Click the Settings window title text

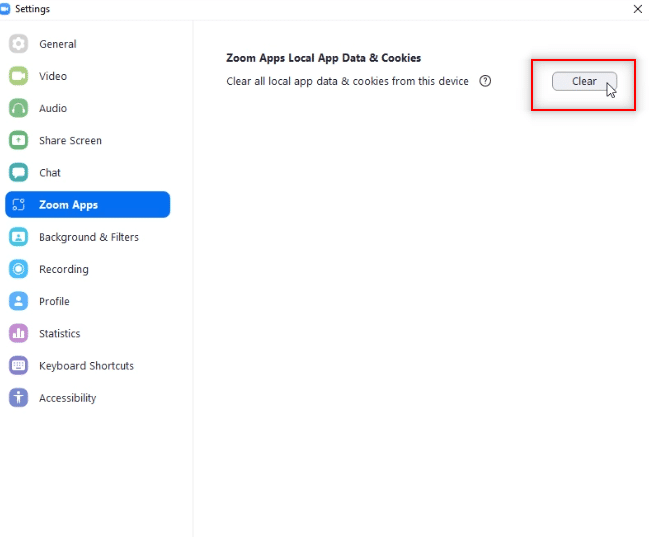32,9
